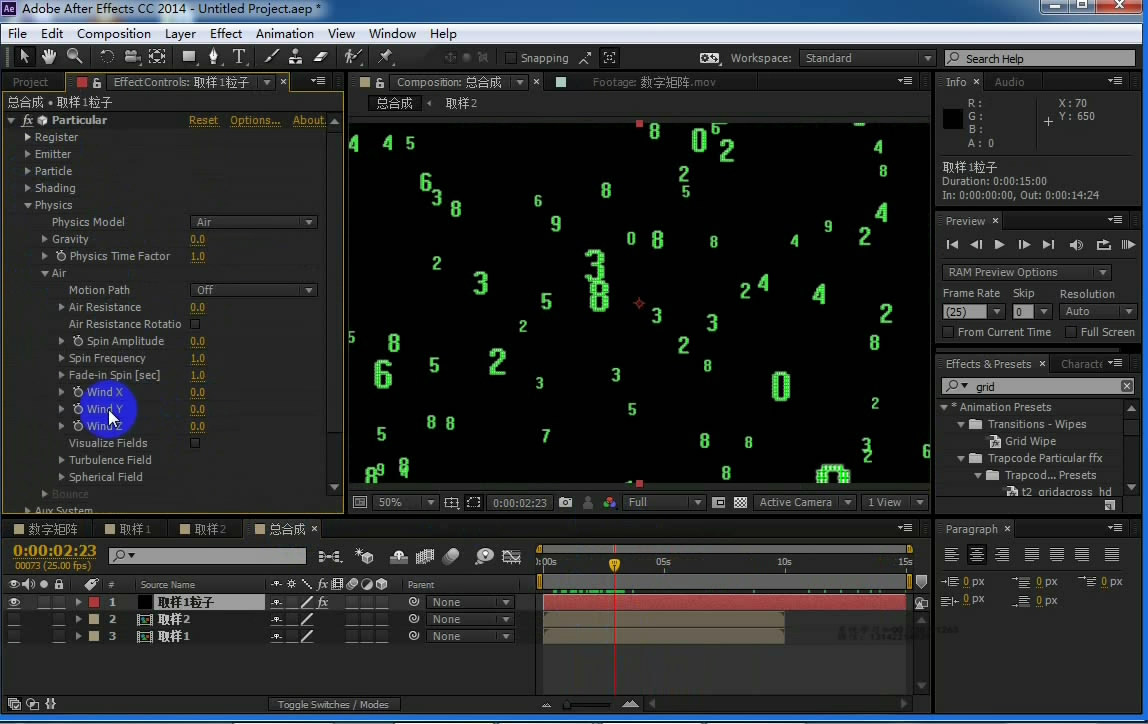Open the Animation menu
Viewport: 1148px width, 724px height.
[284, 34]
